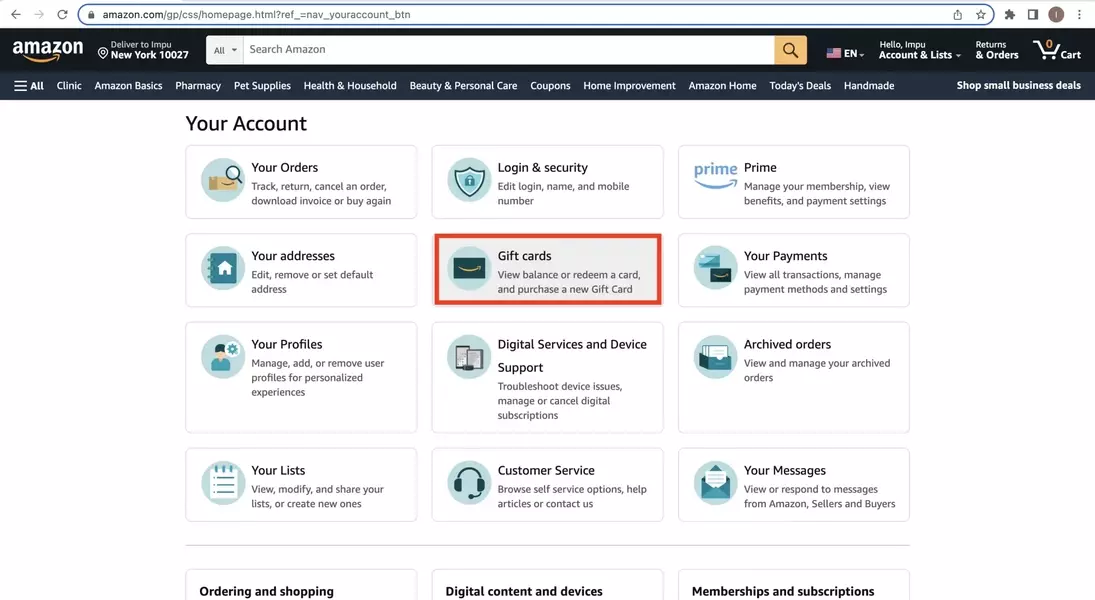Open the Your Payments heading link
Image resolution: width=1095 pixels, height=600 pixels.
[786, 256]
